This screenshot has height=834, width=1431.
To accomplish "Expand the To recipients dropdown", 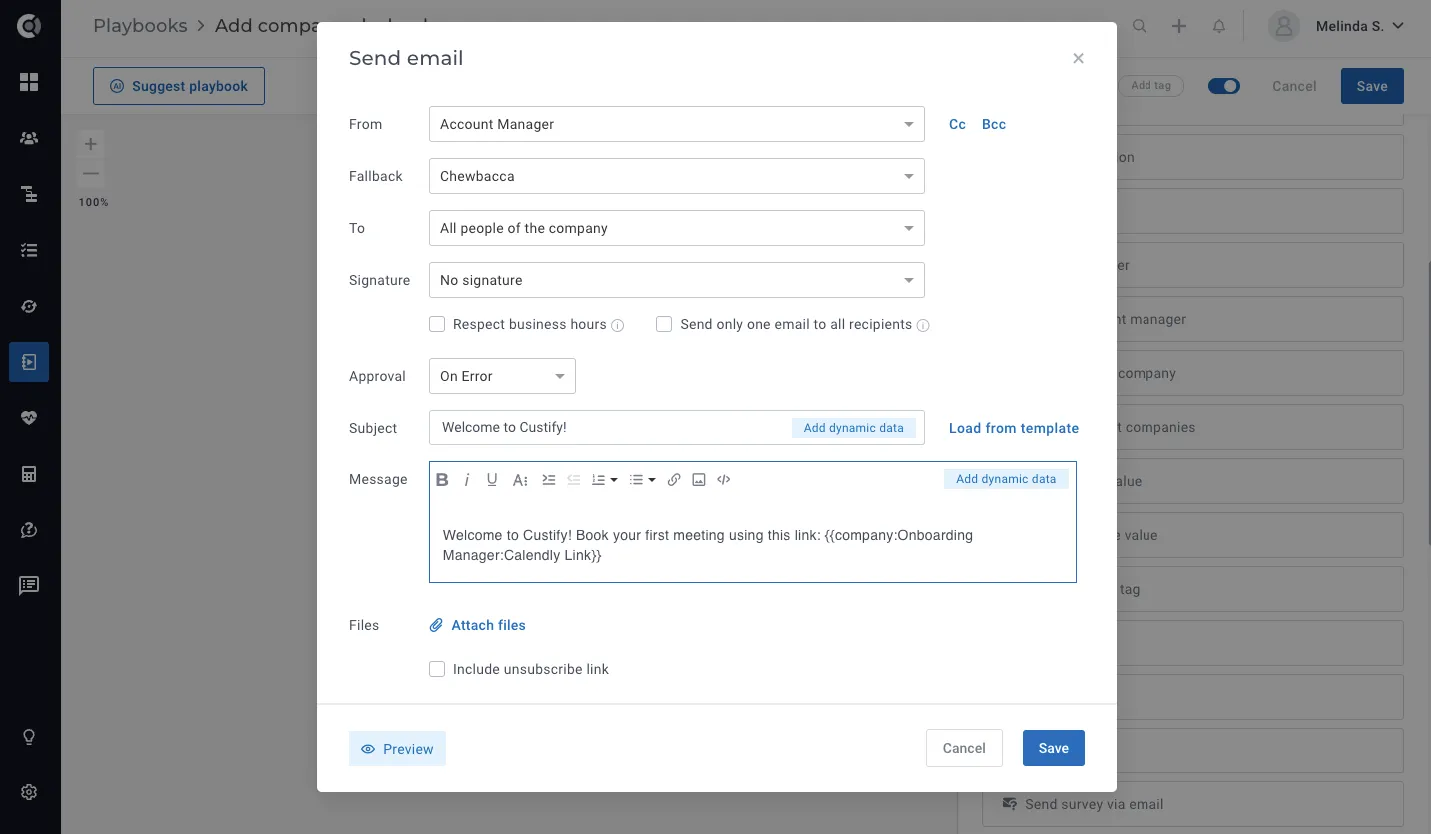I will click(677, 228).
